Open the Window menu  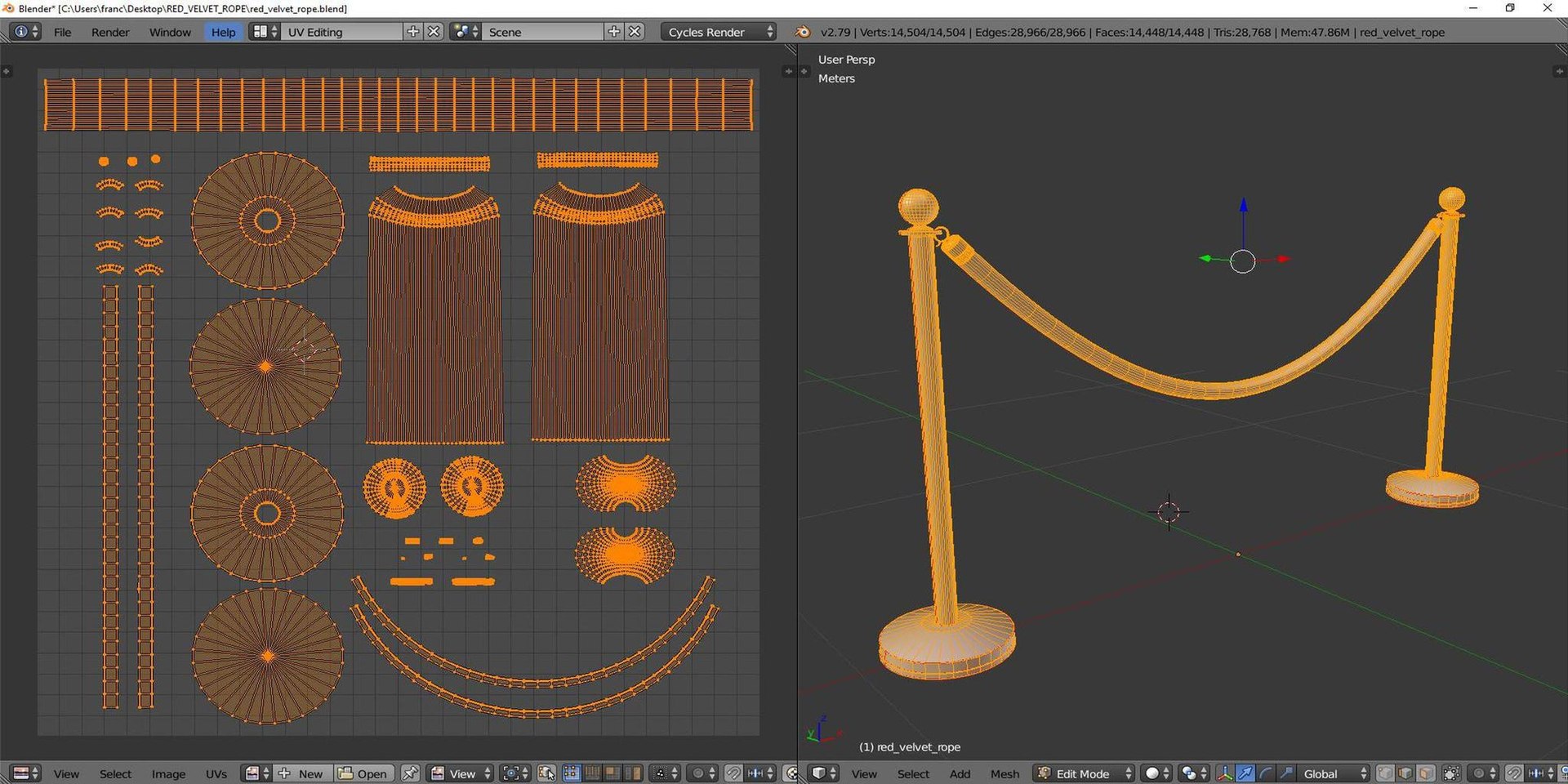point(170,32)
